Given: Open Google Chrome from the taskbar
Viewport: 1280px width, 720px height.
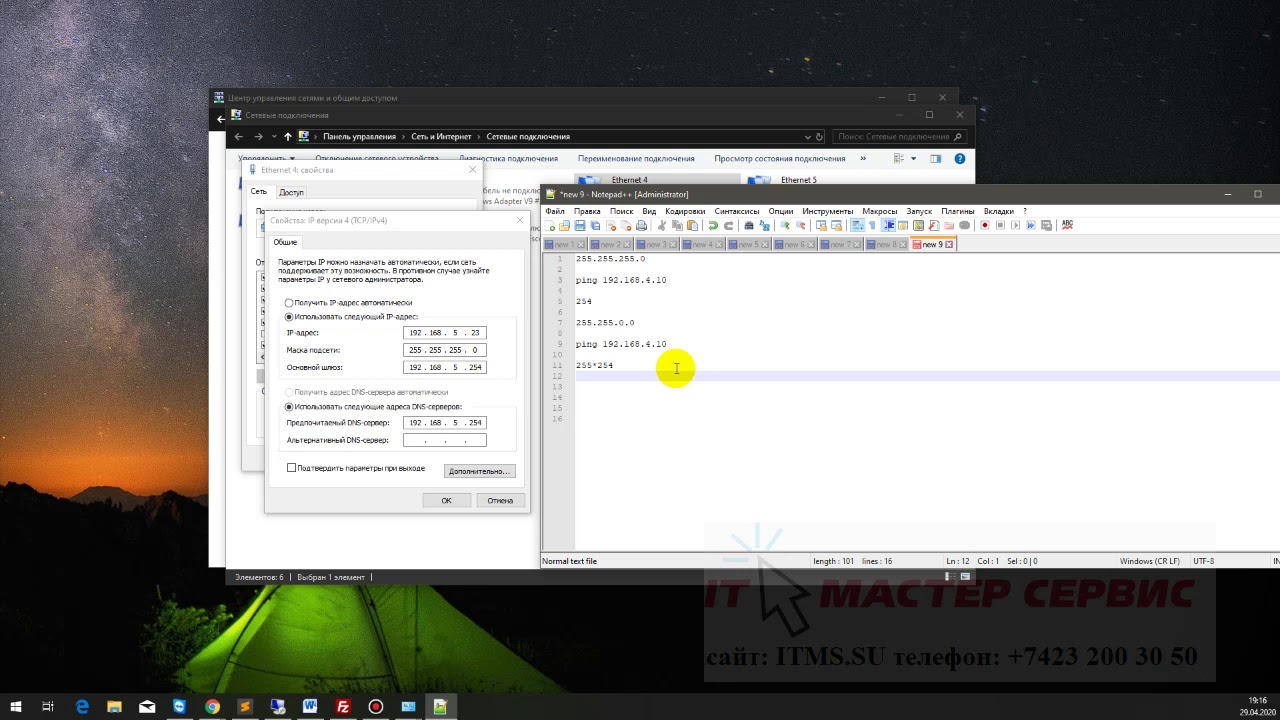Looking at the screenshot, I should point(212,707).
